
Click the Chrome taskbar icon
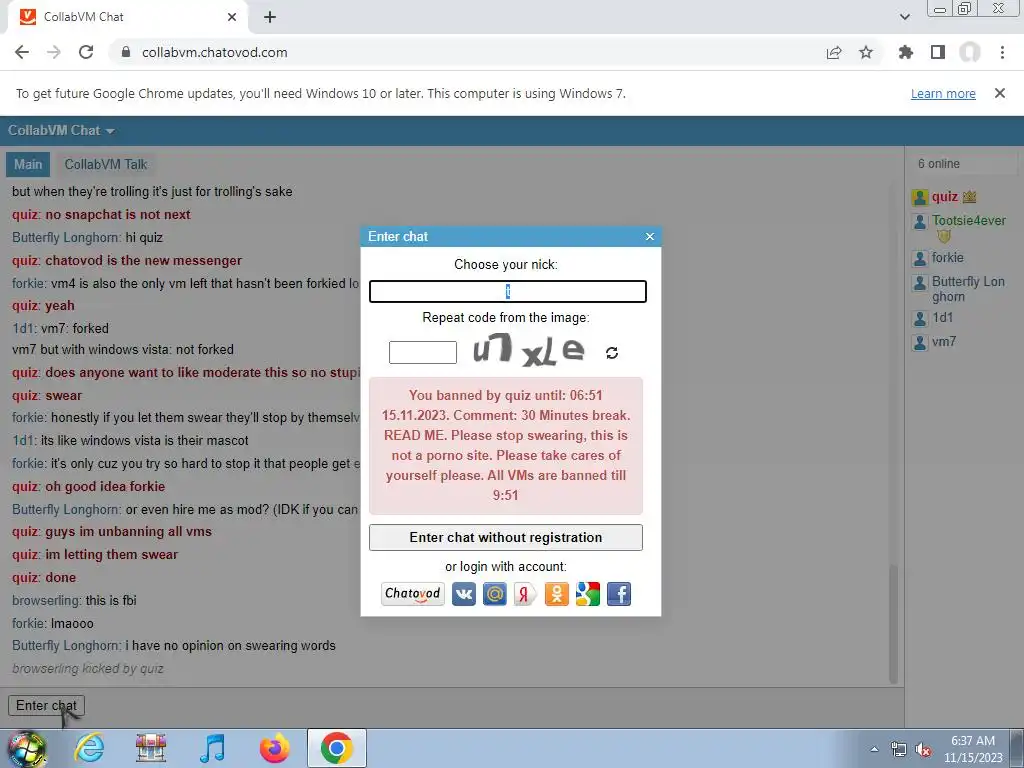pyautogui.click(x=336, y=748)
